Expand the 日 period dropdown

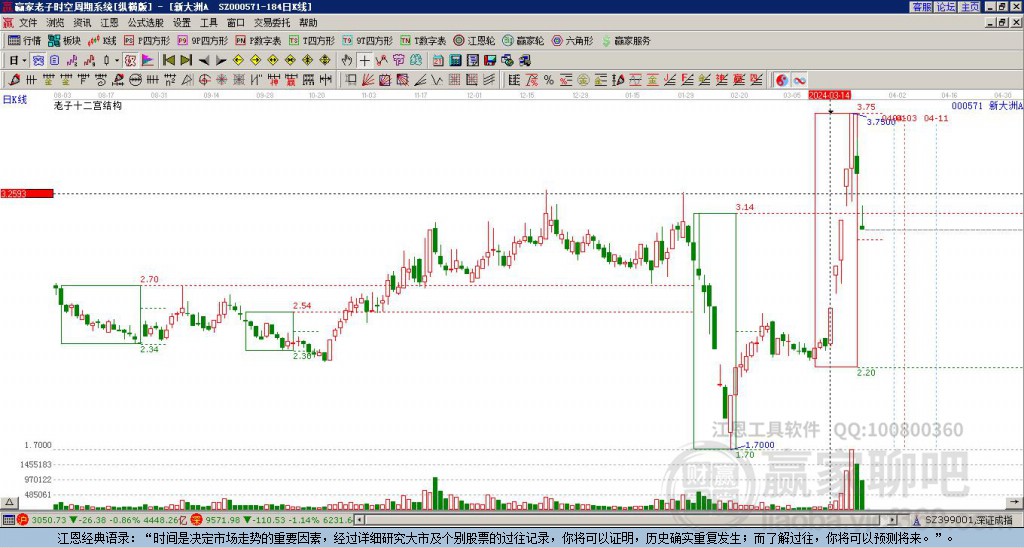24,60
